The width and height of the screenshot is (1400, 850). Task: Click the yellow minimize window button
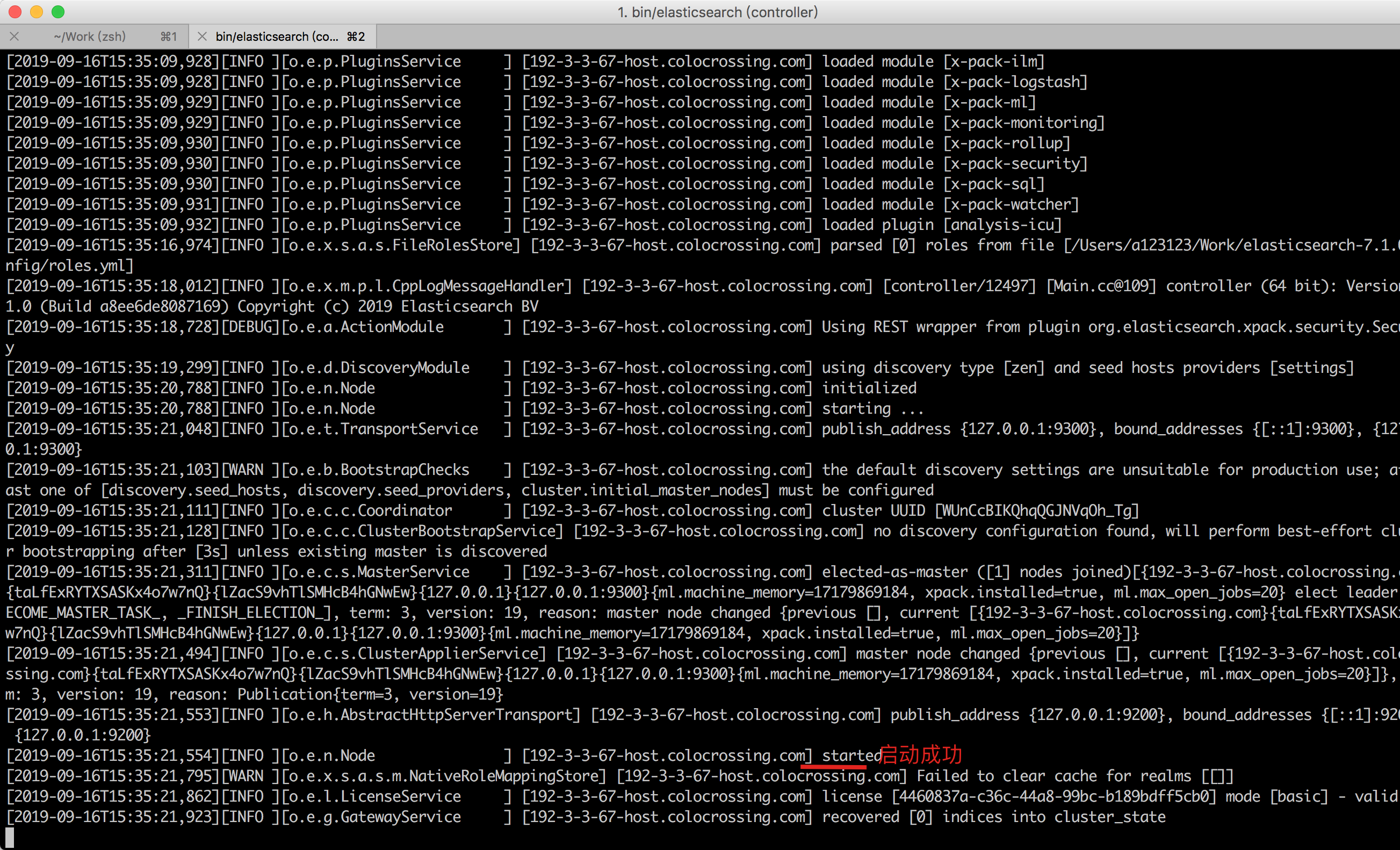[37, 11]
